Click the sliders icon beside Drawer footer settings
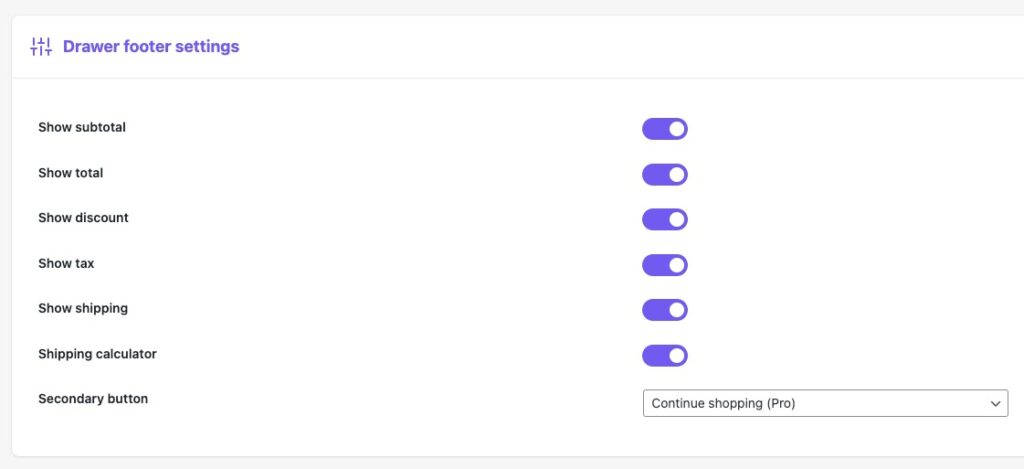 (x=41, y=47)
